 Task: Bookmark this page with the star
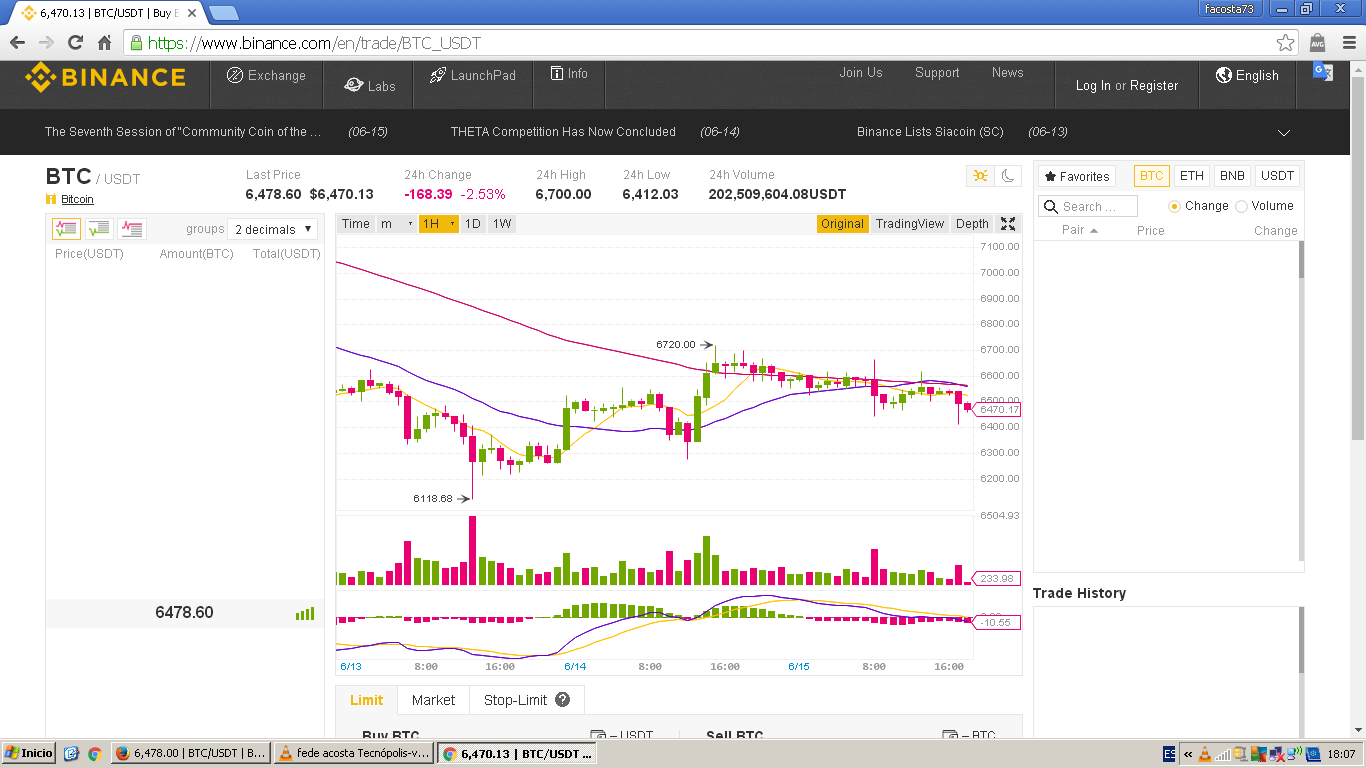point(1286,43)
